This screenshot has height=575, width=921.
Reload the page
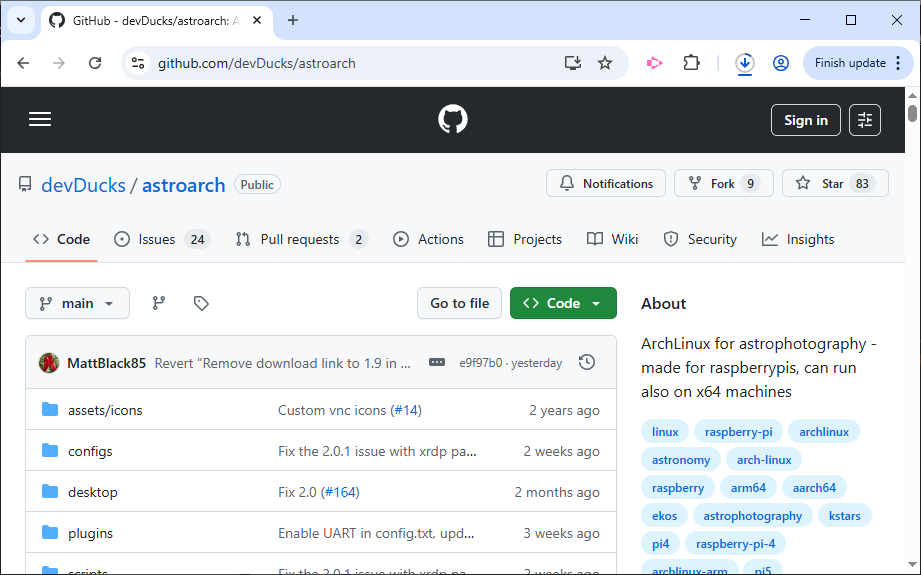pos(95,63)
